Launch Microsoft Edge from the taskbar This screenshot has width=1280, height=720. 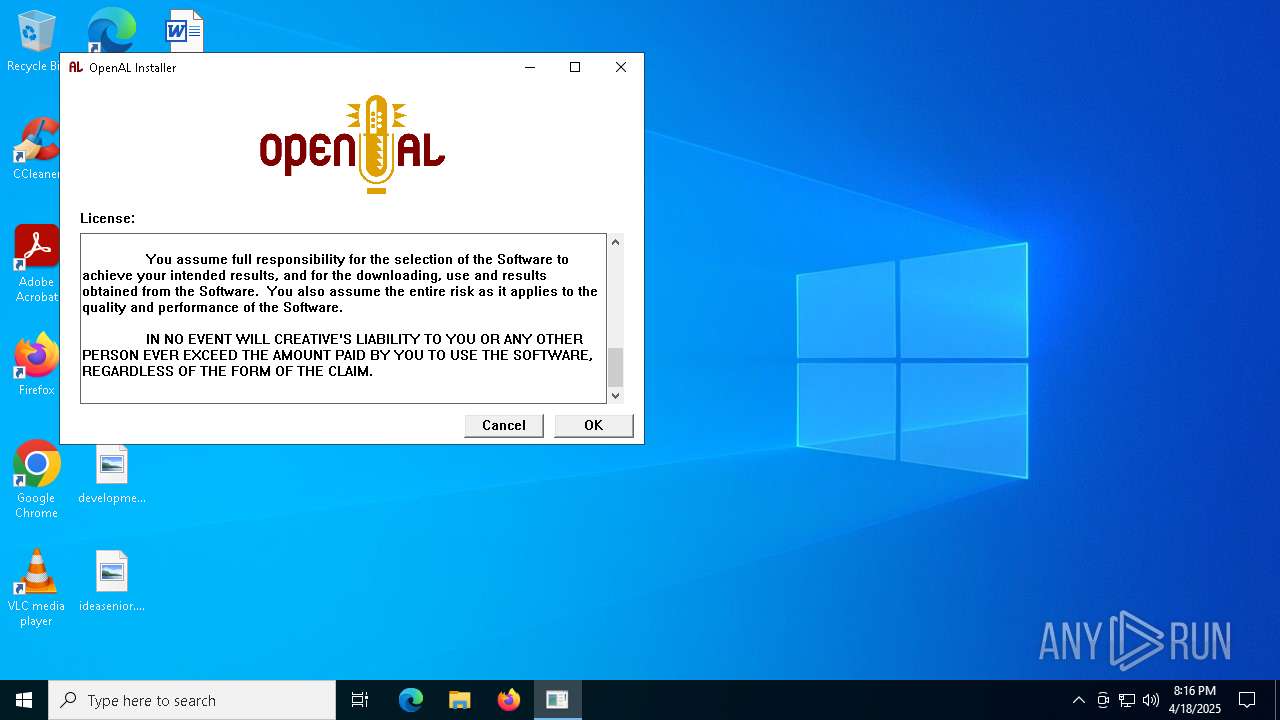coord(411,700)
